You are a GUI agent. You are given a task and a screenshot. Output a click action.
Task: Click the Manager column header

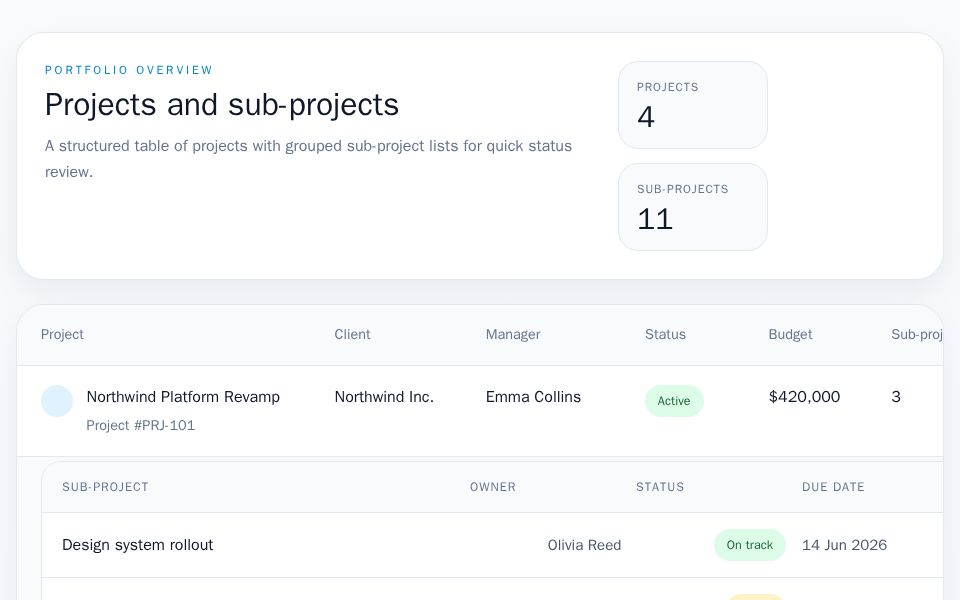(x=512, y=334)
